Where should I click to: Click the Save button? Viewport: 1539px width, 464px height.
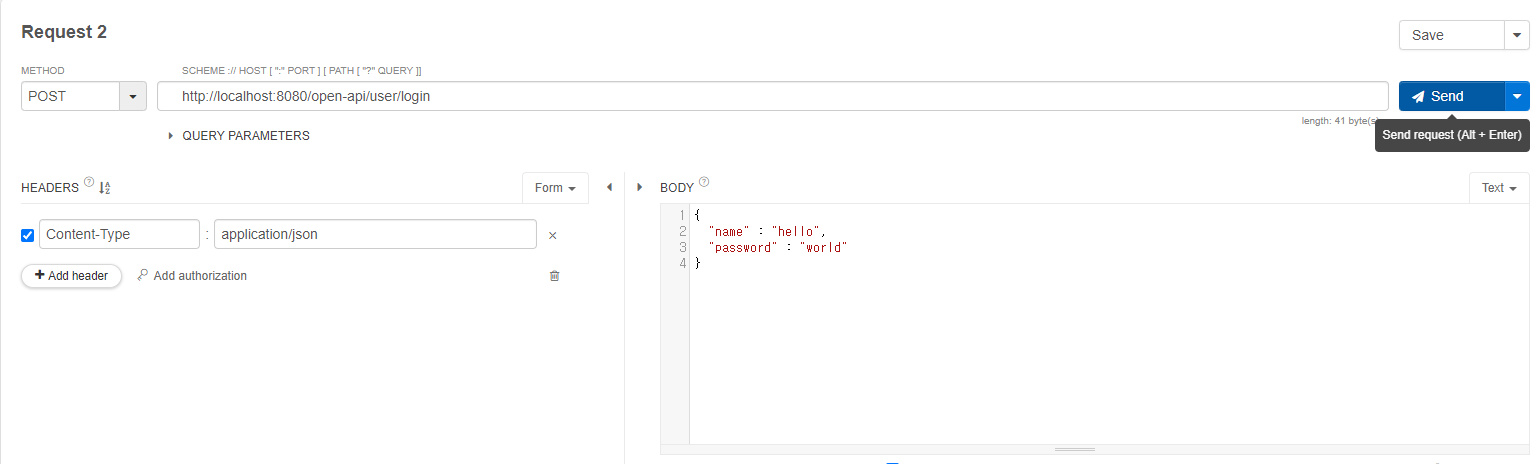(1451, 35)
